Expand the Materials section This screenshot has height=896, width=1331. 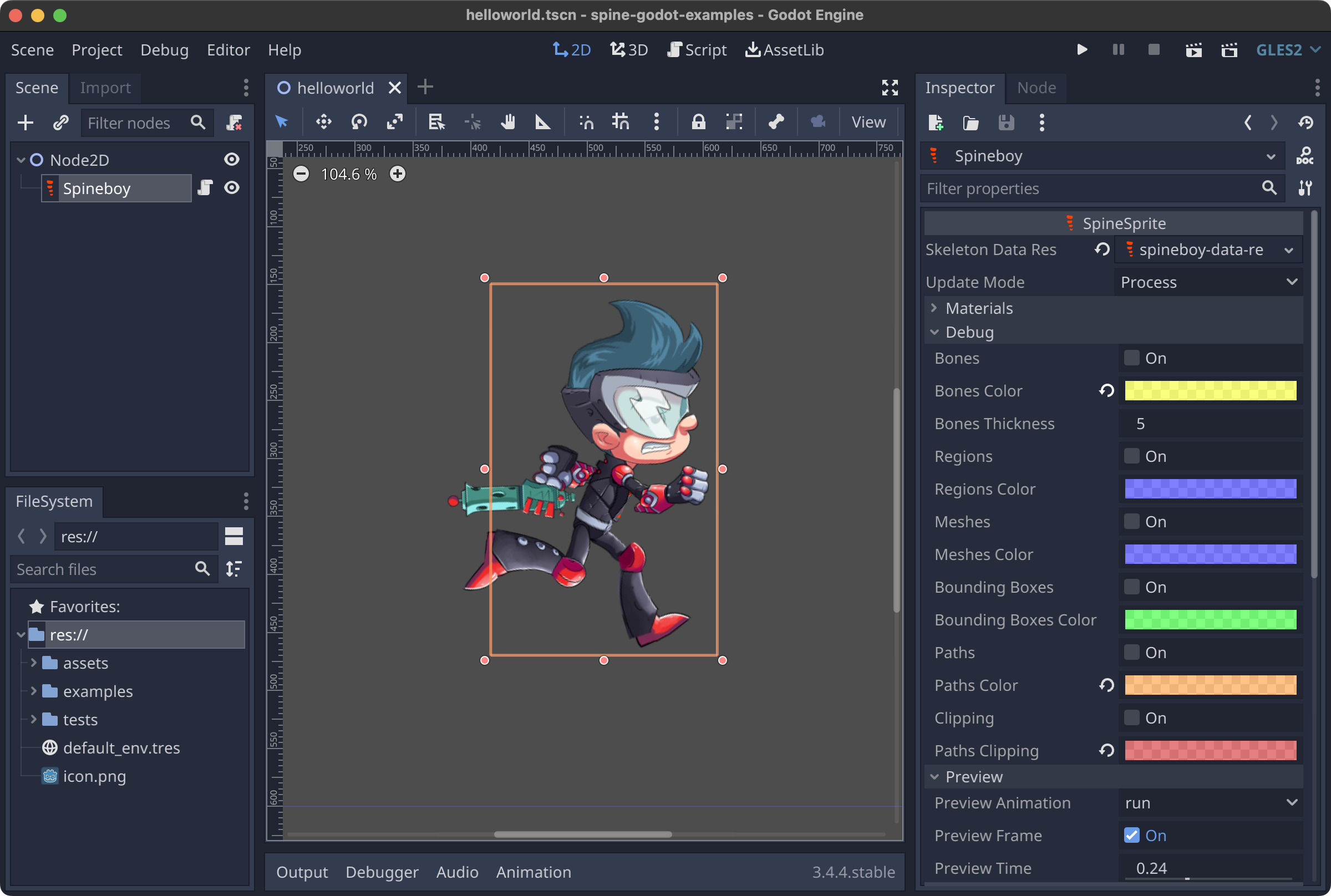[978, 308]
